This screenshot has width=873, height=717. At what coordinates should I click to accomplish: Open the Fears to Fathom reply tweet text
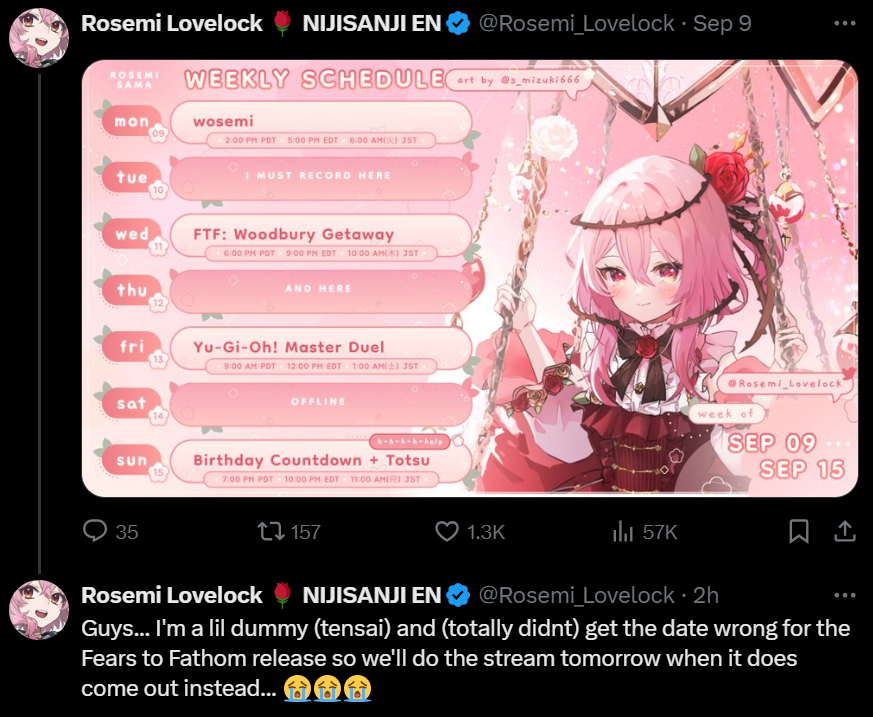pyautogui.click(x=465, y=658)
